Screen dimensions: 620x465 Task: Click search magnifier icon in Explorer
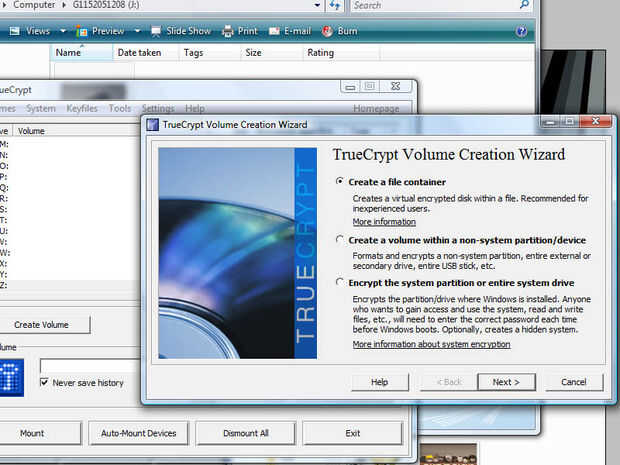pyautogui.click(x=524, y=5)
